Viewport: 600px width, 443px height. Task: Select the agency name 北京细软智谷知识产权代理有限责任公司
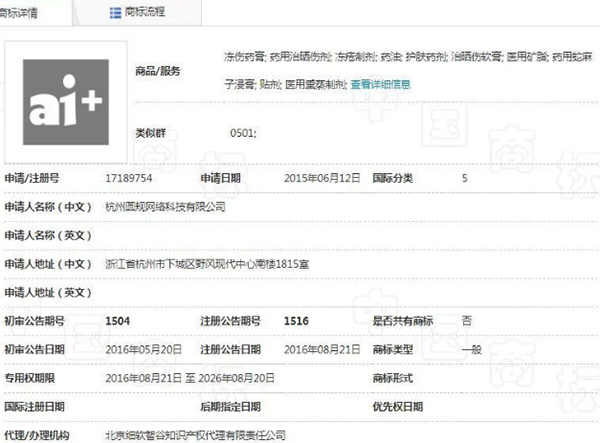pyautogui.click(x=195, y=435)
